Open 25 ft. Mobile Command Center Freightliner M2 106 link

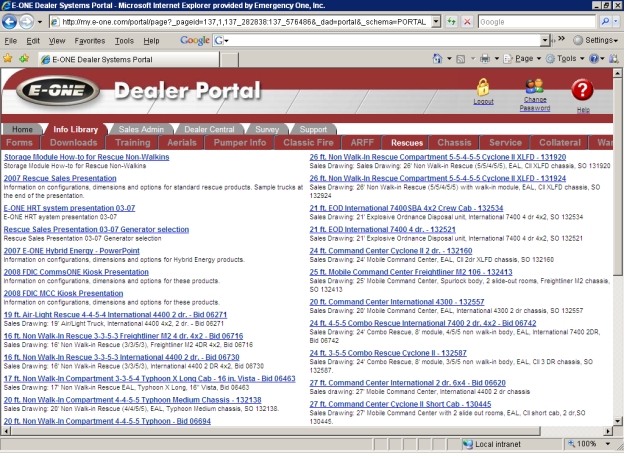point(411,272)
